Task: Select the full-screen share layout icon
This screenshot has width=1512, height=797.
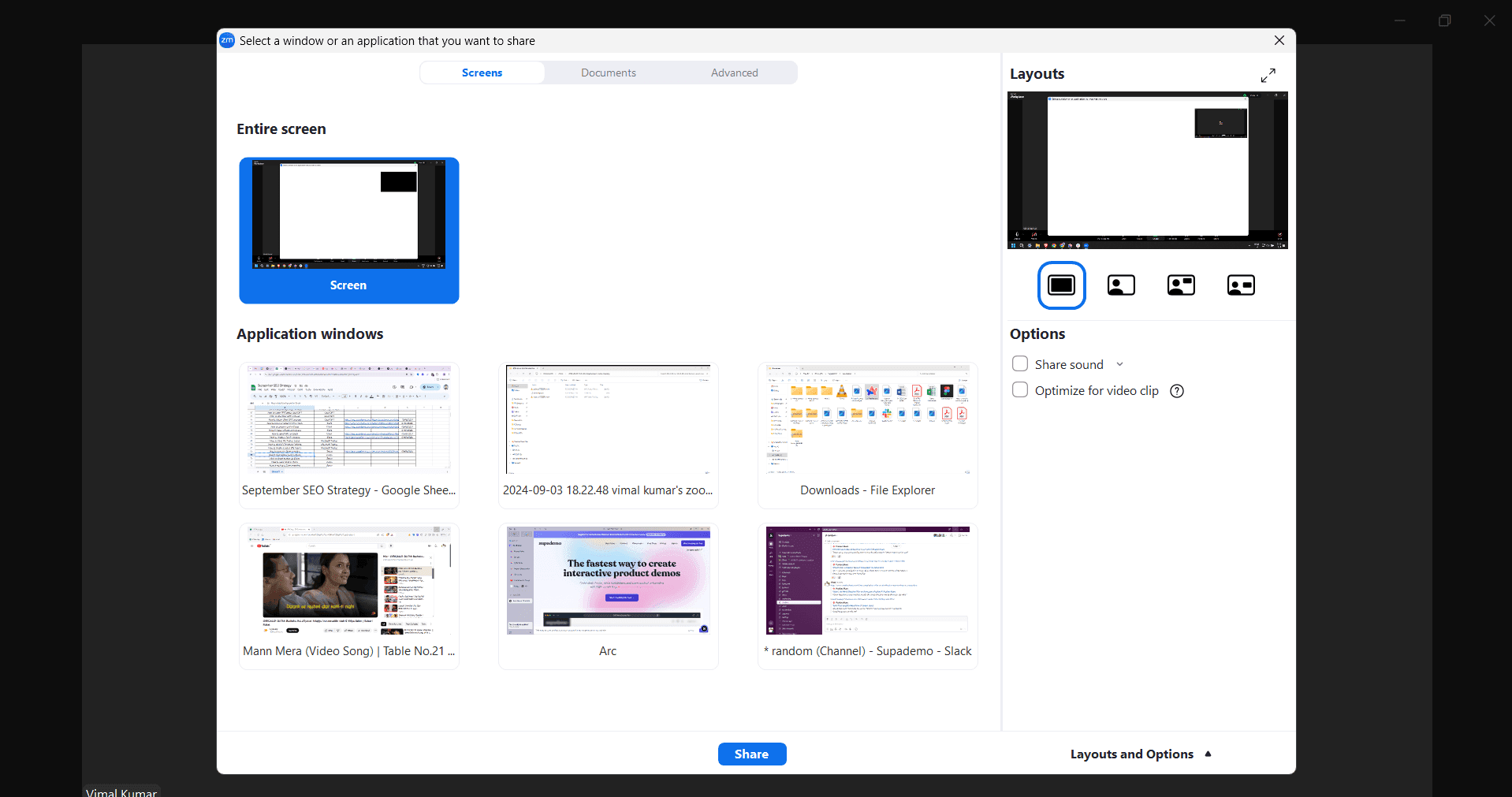Action: pyautogui.click(x=1061, y=285)
